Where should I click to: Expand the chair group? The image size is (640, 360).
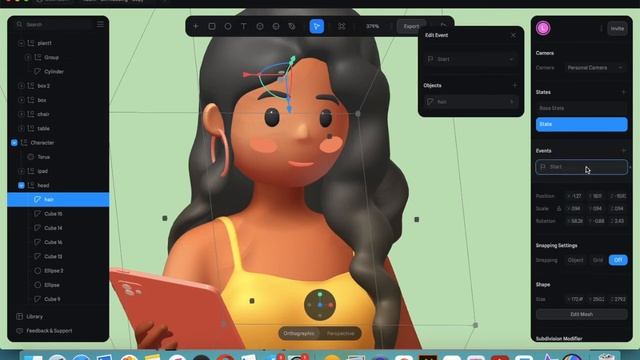pyautogui.click(x=21, y=114)
